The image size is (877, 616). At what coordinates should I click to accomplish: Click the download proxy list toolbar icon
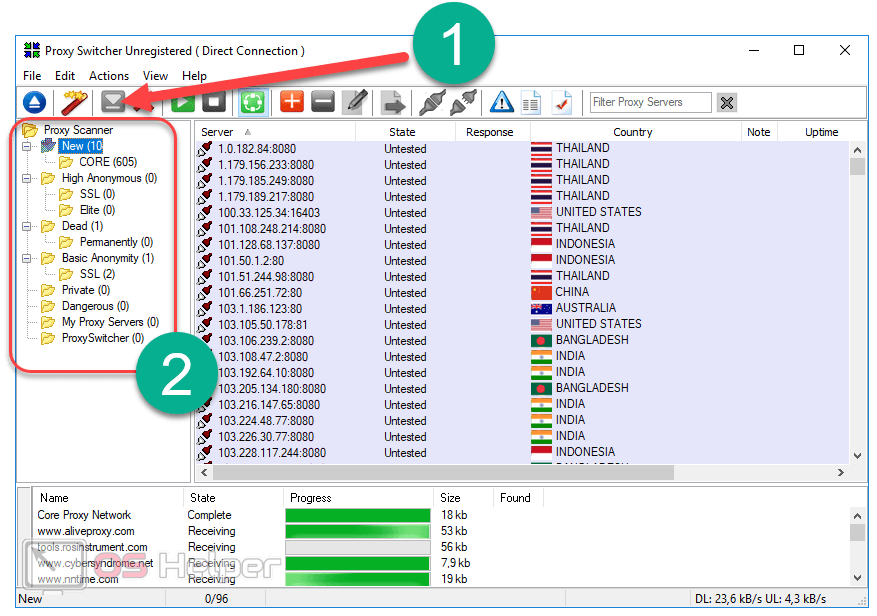pyautogui.click(x=113, y=102)
